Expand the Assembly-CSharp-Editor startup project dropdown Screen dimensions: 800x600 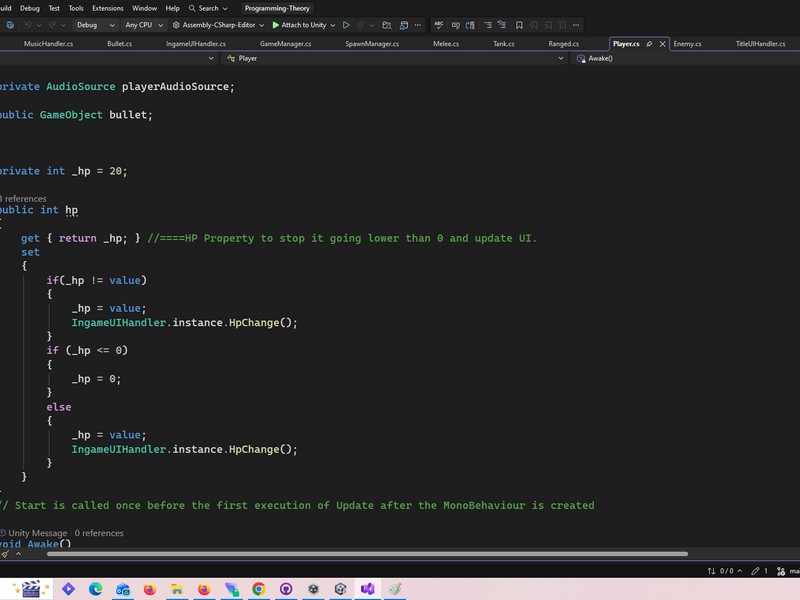tap(219, 25)
